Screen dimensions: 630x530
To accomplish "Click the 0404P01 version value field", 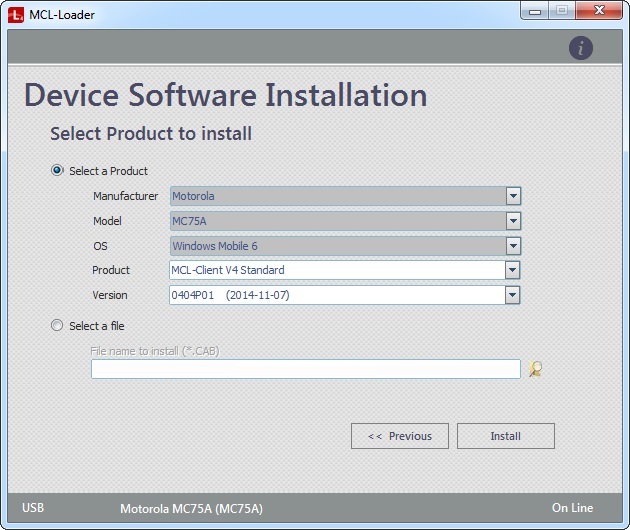I will click(x=337, y=295).
